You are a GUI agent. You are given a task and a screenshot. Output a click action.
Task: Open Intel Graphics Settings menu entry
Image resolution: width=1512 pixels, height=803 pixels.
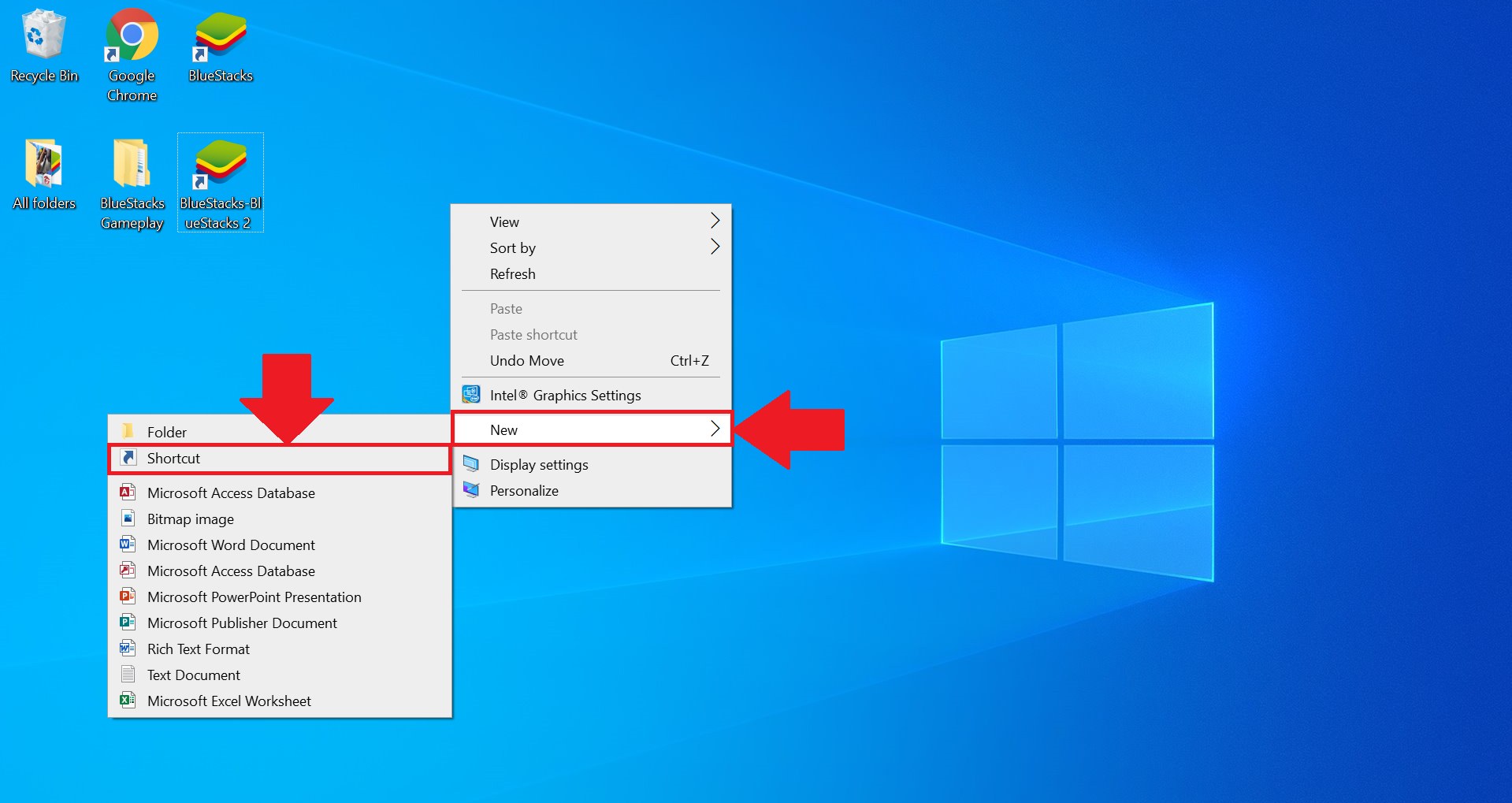[591, 395]
